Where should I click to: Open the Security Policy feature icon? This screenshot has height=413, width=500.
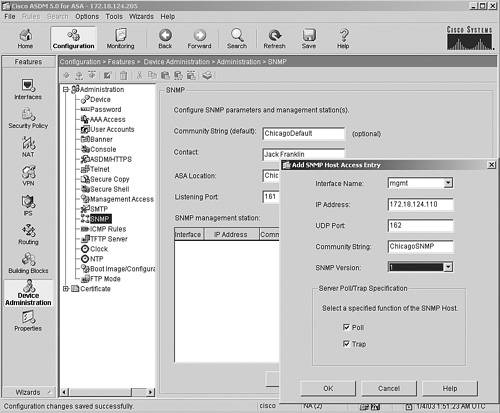point(28,118)
